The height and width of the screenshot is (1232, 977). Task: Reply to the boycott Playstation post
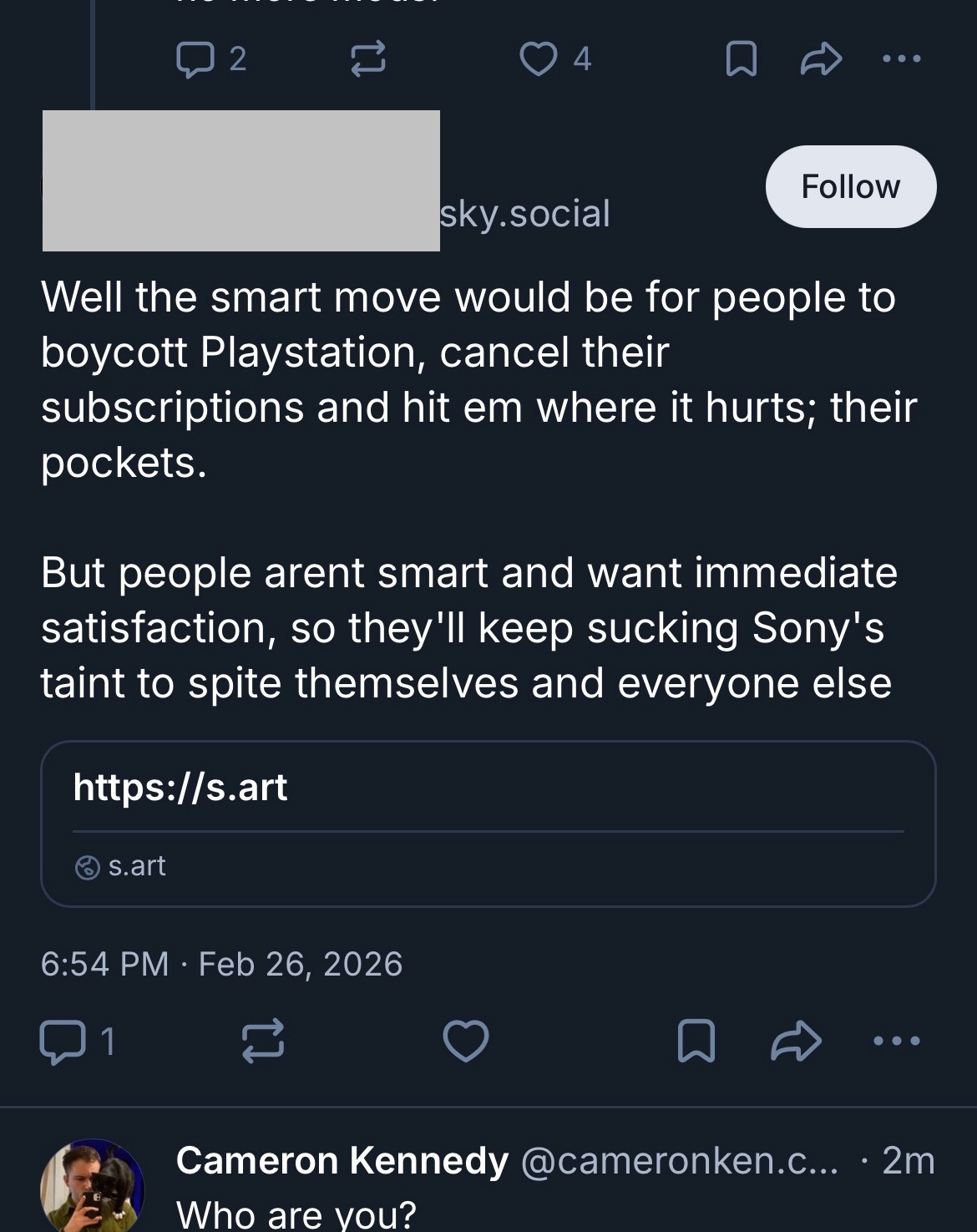pyautogui.click(x=63, y=1042)
